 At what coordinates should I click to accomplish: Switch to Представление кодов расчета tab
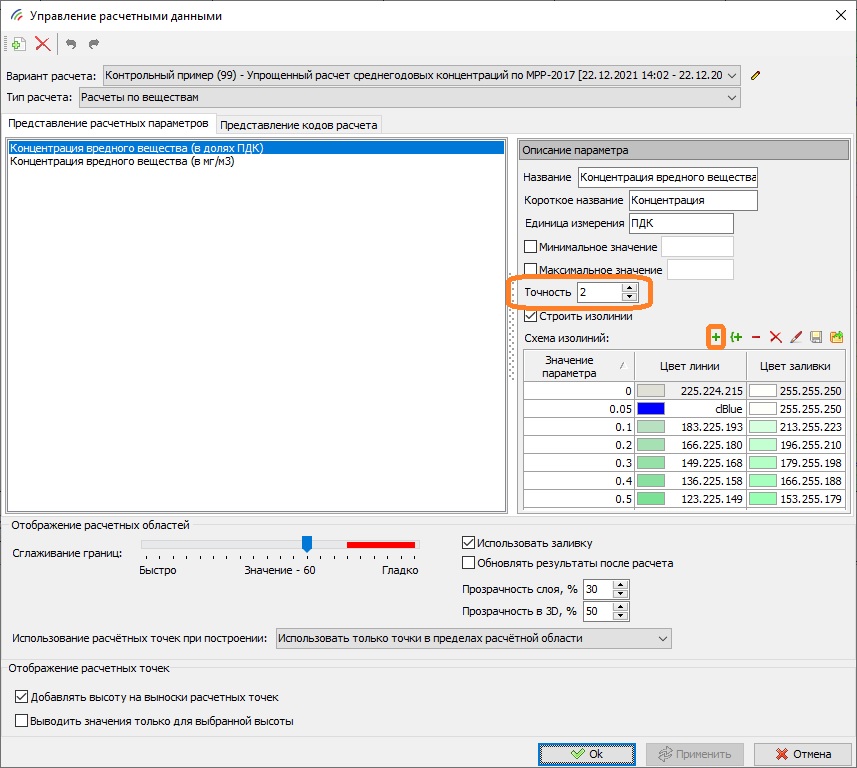pyautogui.click(x=299, y=125)
